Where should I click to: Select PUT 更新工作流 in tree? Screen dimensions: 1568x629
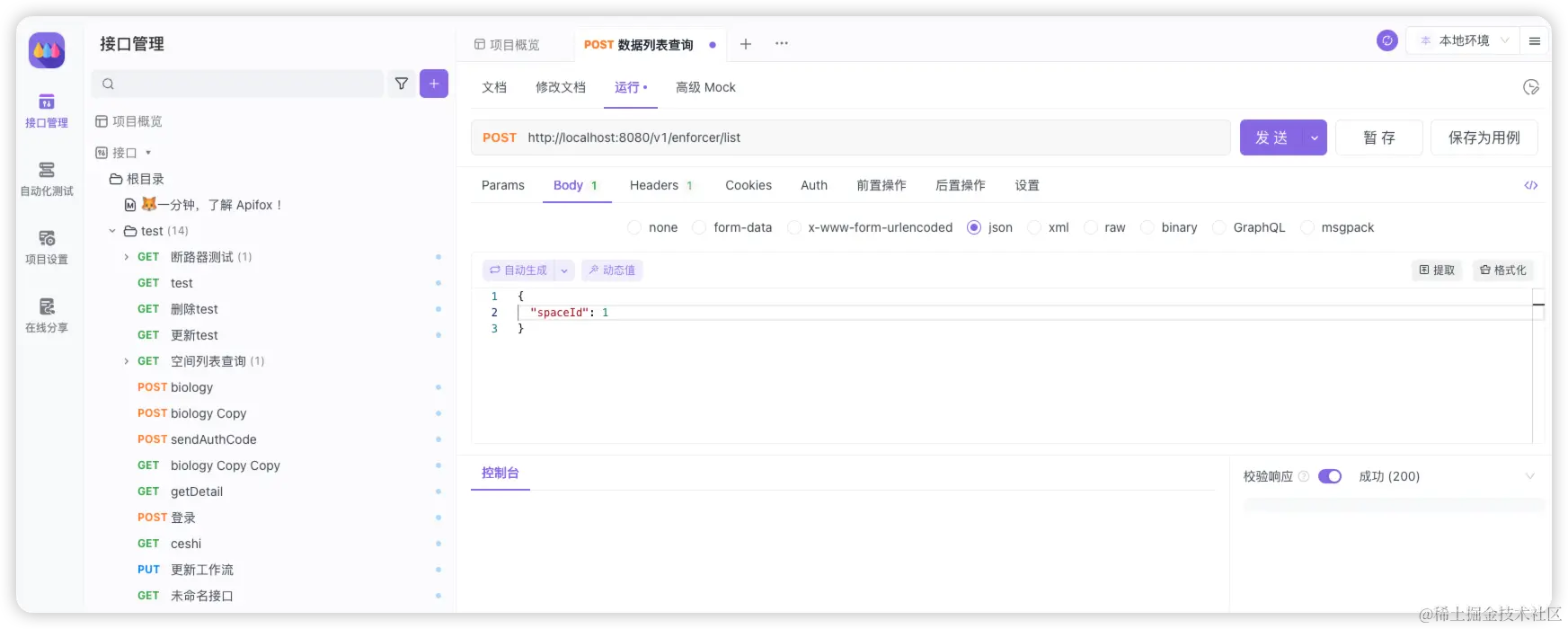(185, 570)
